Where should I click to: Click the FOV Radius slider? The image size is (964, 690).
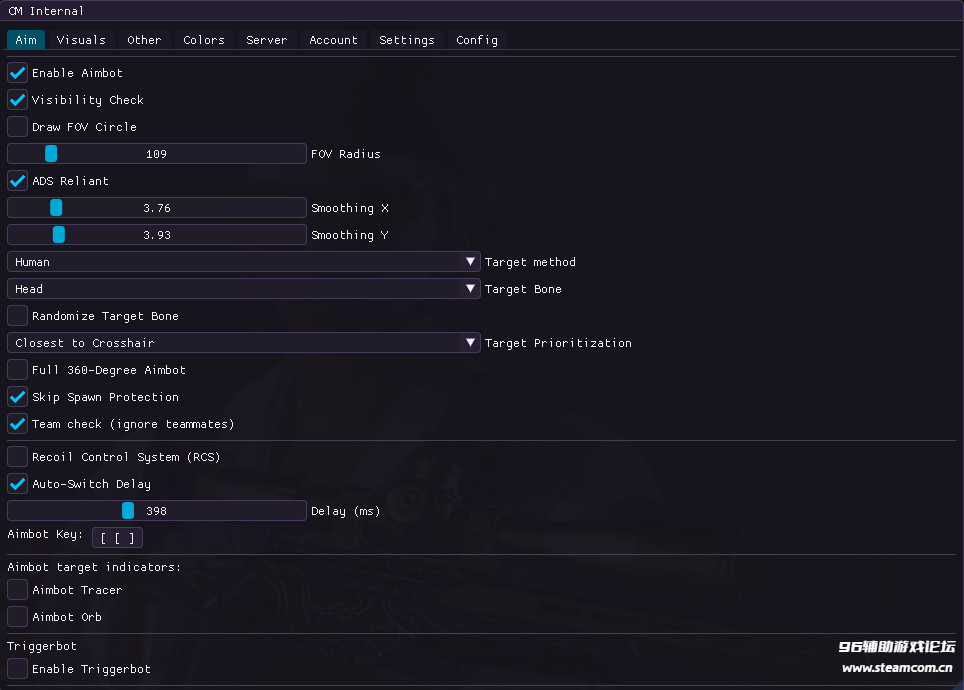pos(157,154)
